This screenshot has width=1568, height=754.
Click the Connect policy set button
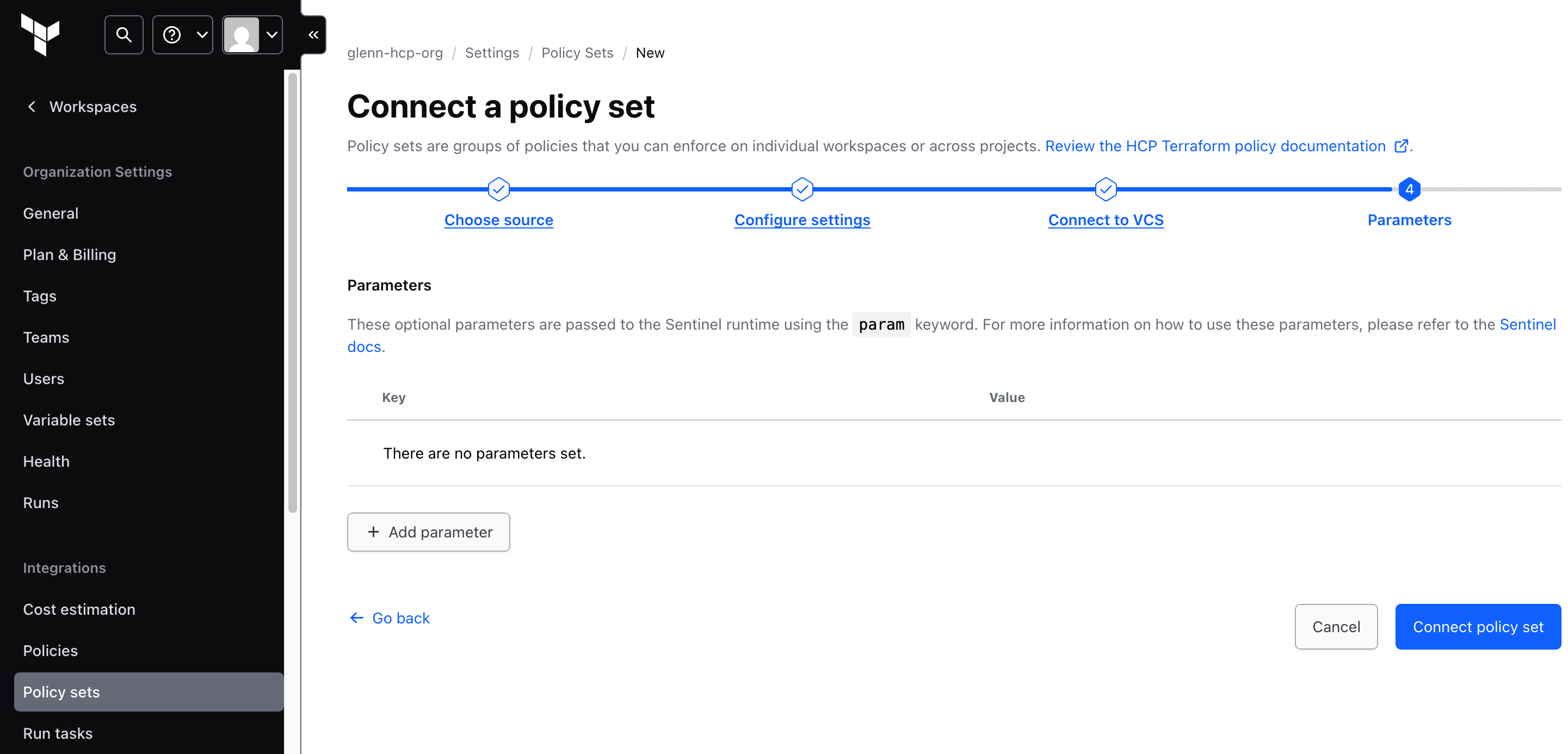tap(1477, 627)
